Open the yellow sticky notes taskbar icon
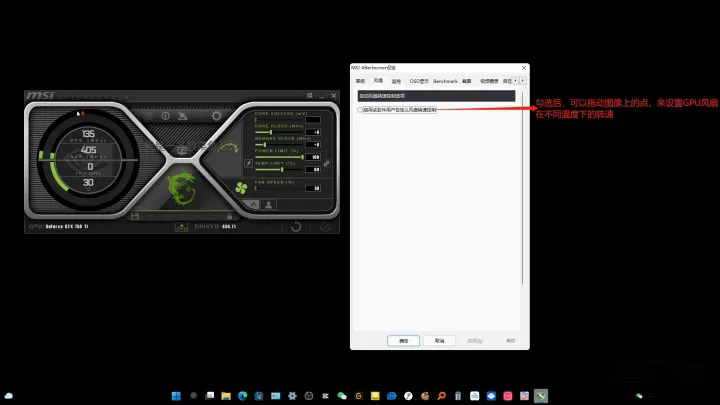 [375, 396]
